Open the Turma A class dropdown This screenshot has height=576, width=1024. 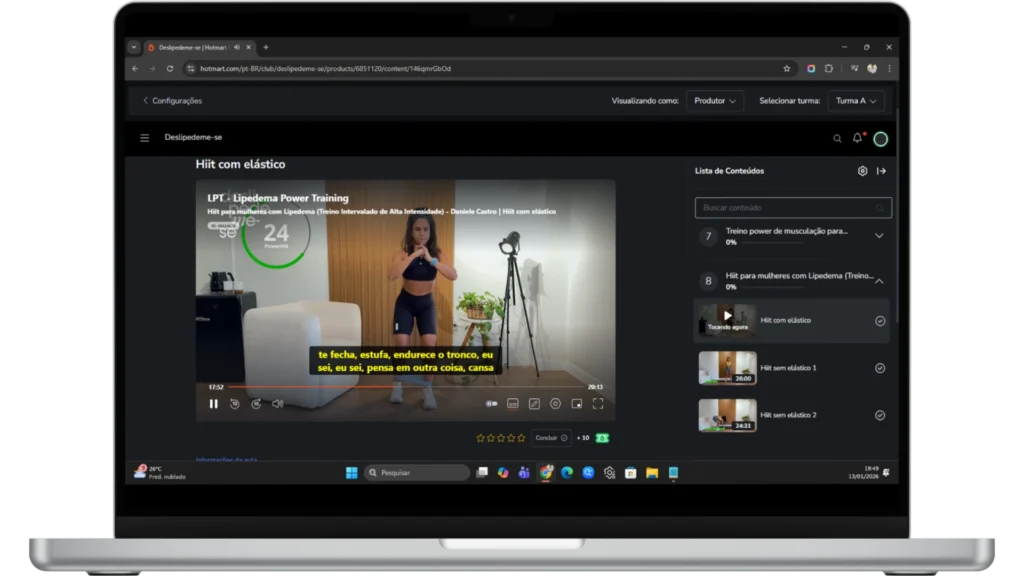click(x=857, y=101)
